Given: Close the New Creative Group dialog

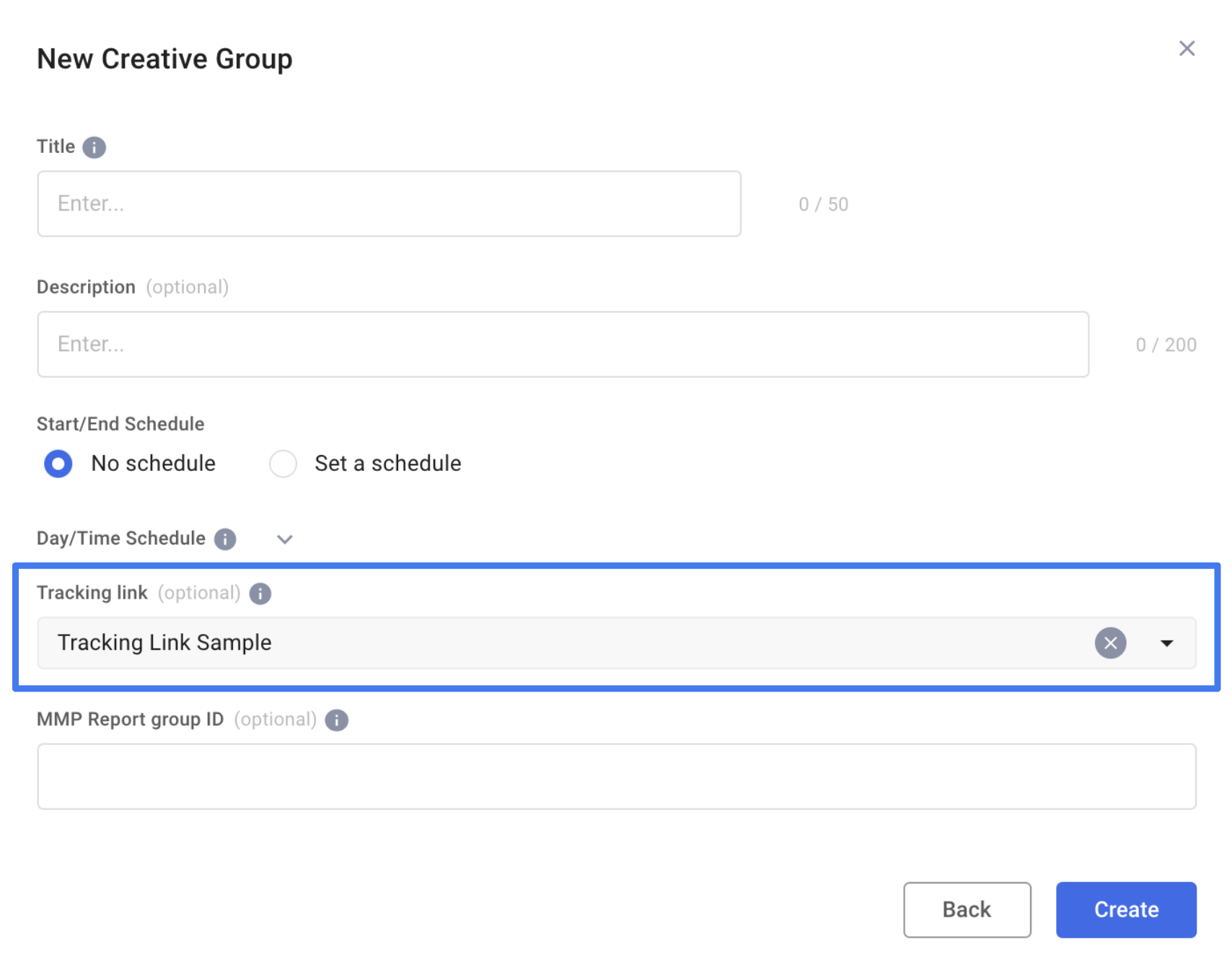Looking at the screenshot, I should [x=1187, y=48].
